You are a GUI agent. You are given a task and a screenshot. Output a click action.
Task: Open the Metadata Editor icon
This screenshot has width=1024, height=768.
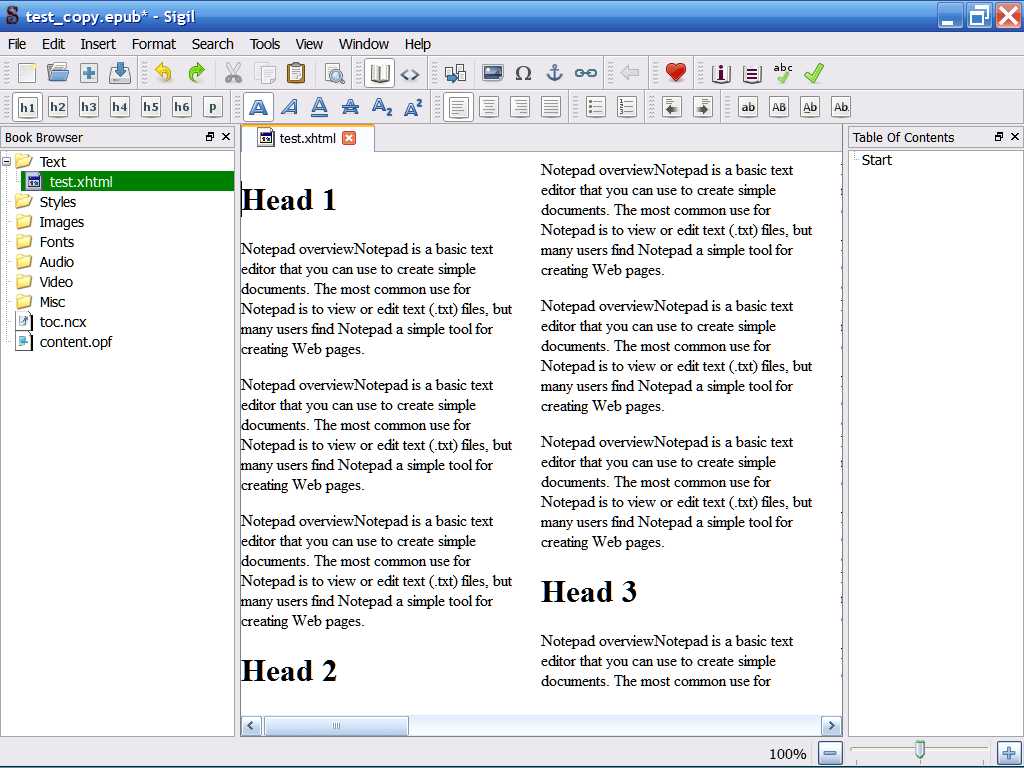[721, 74]
